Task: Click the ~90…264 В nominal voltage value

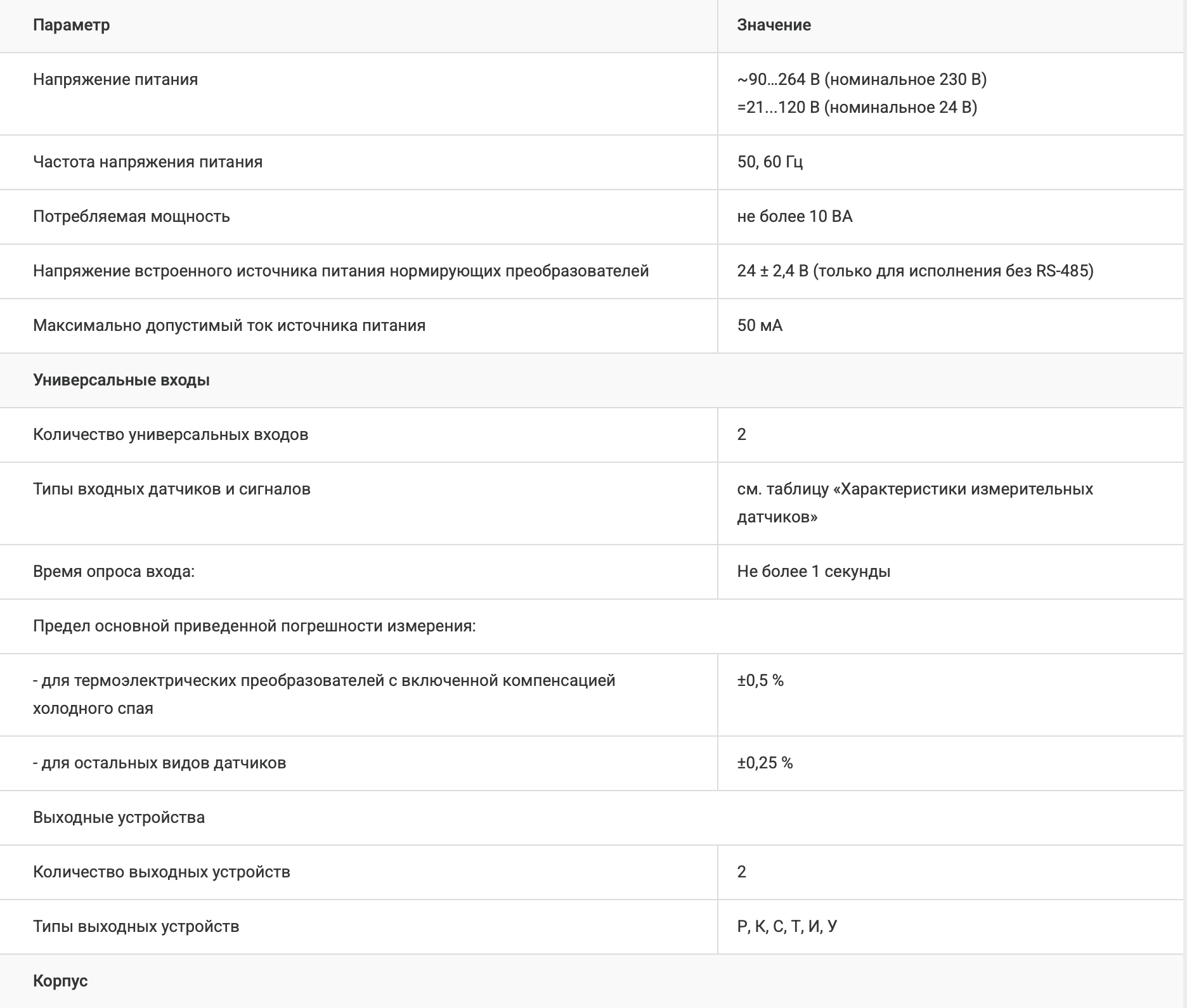Action: (862, 79)
